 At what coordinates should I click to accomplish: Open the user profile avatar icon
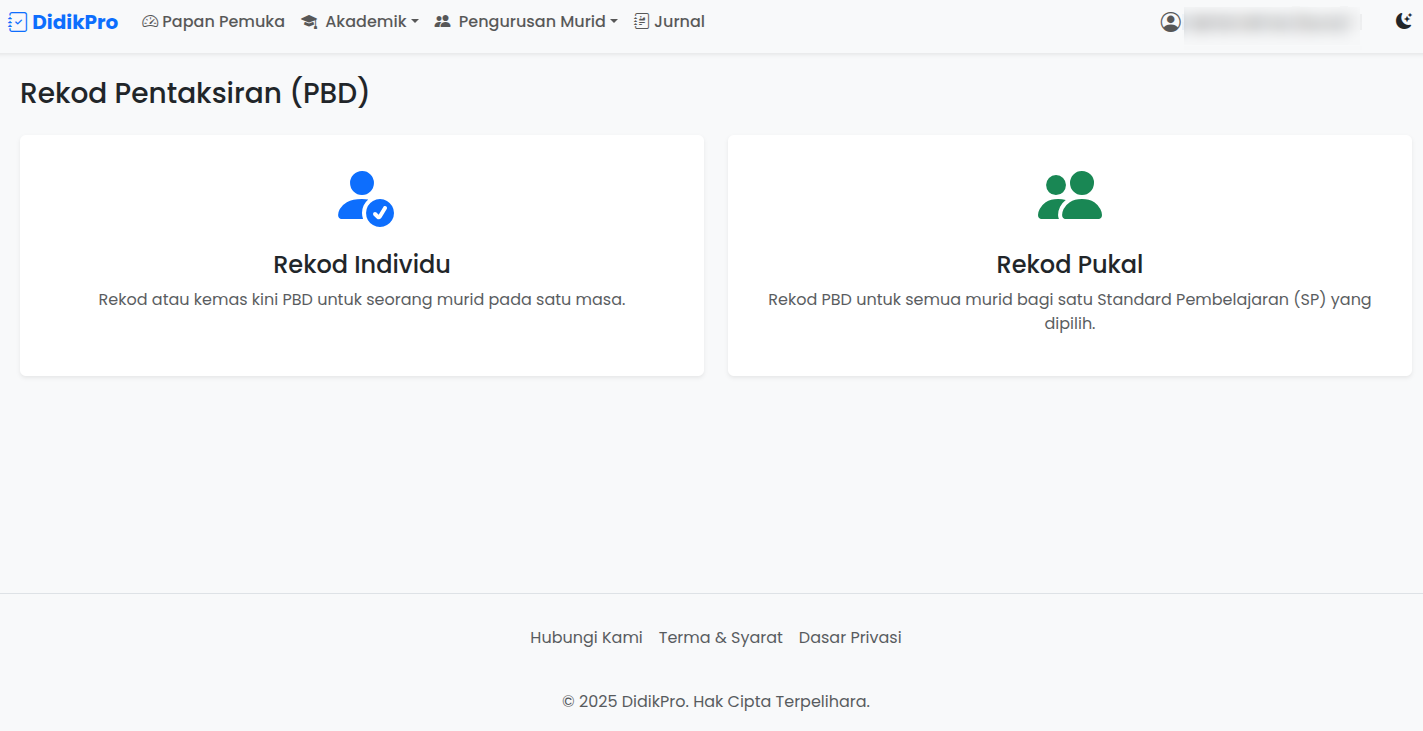tap(1170, 21)
